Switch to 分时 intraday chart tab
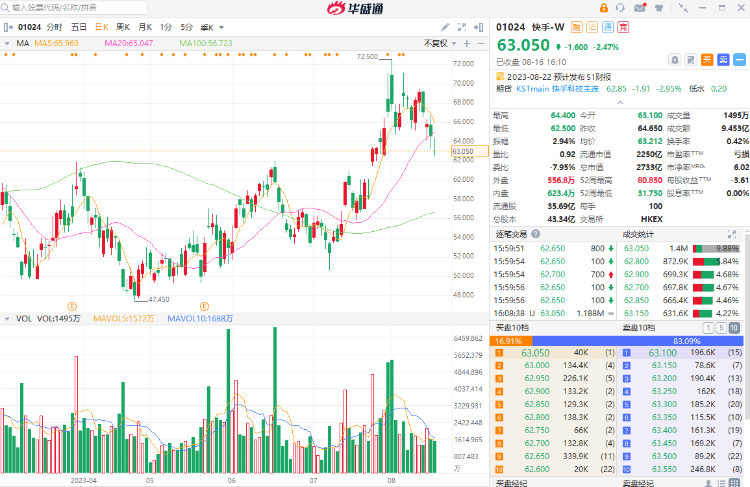Screen dimensions: 750x487 point(54,27)
